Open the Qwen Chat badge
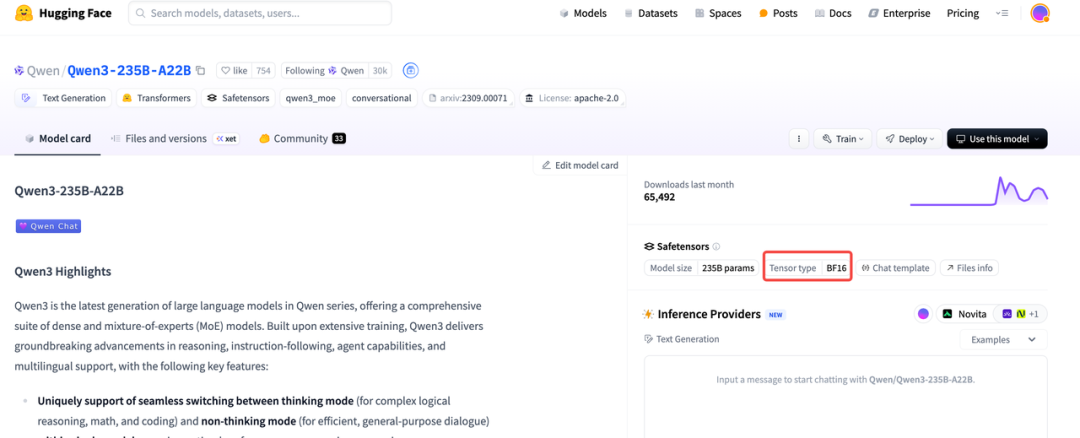 [x=48, y=226]
